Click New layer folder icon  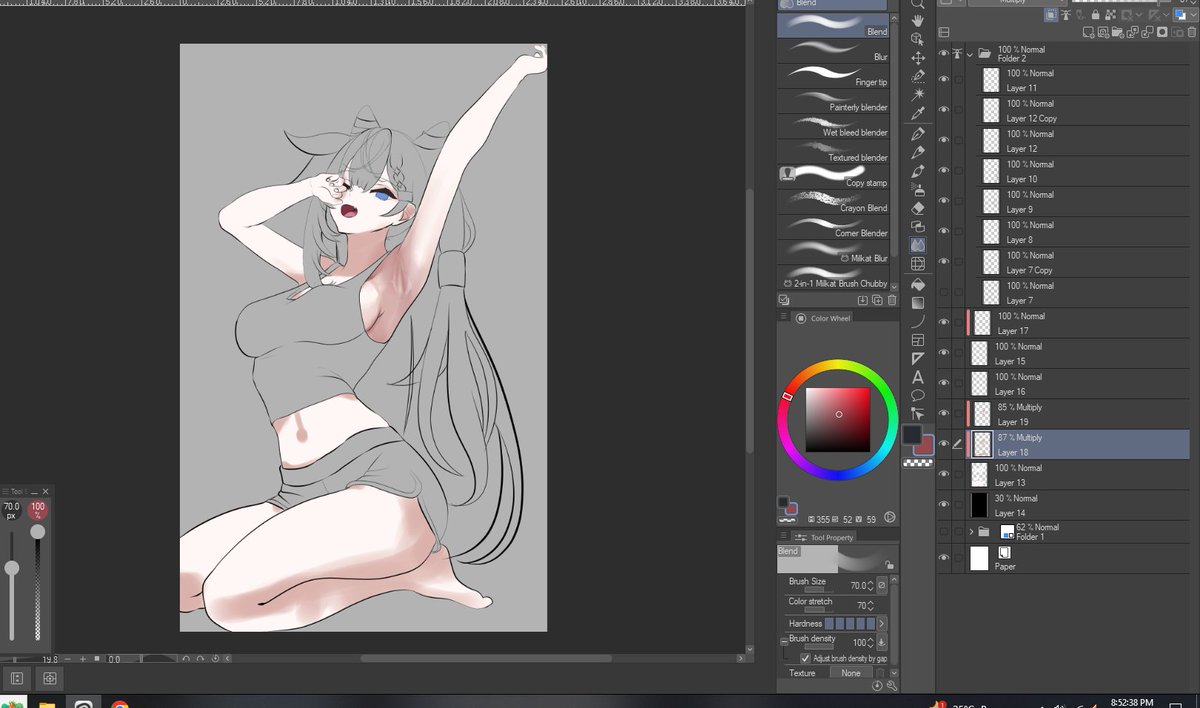click(x=1117, y=32)
